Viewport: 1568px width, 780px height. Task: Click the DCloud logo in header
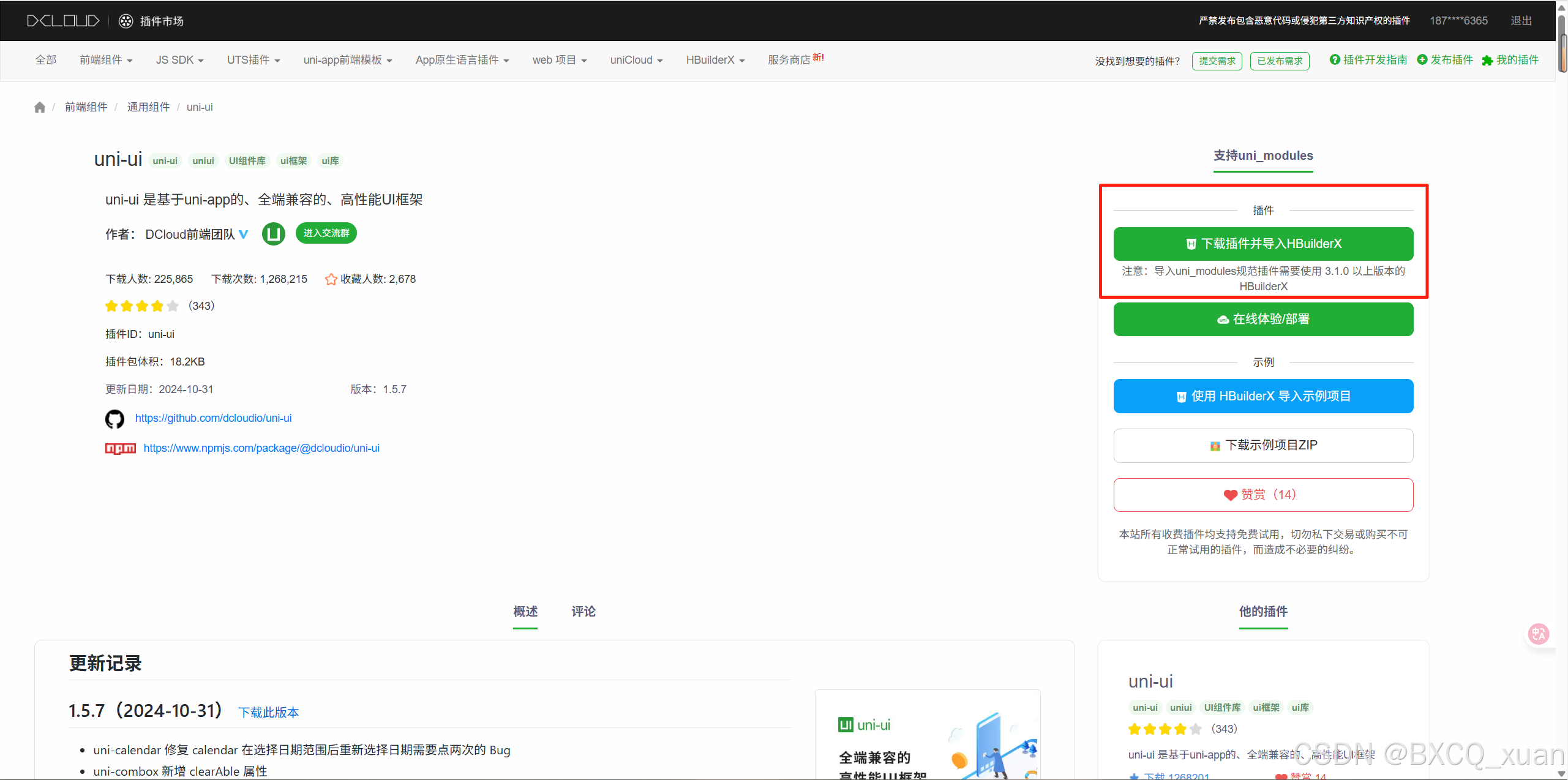pos(63,21)
